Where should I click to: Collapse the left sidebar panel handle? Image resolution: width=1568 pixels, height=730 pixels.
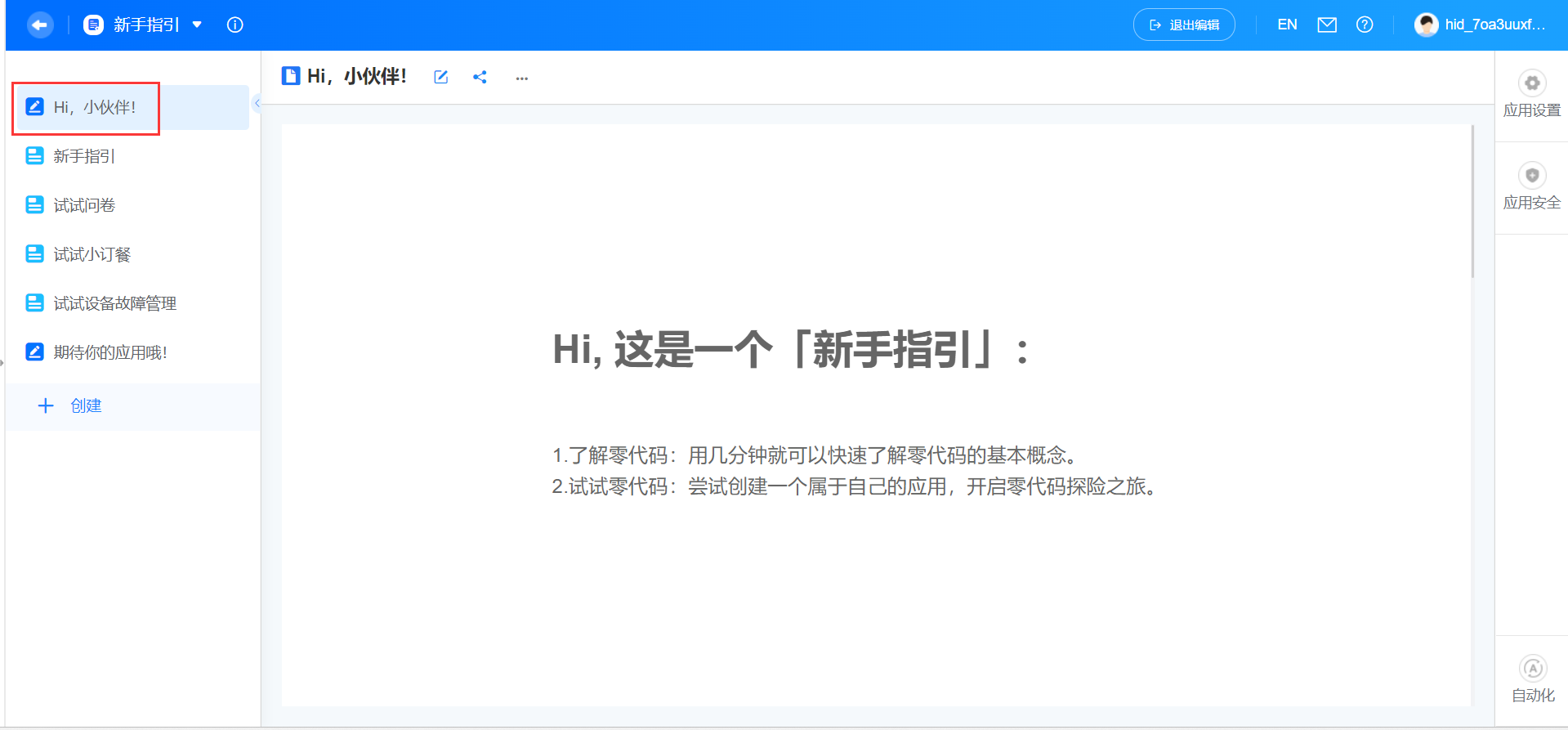[257, 103]
